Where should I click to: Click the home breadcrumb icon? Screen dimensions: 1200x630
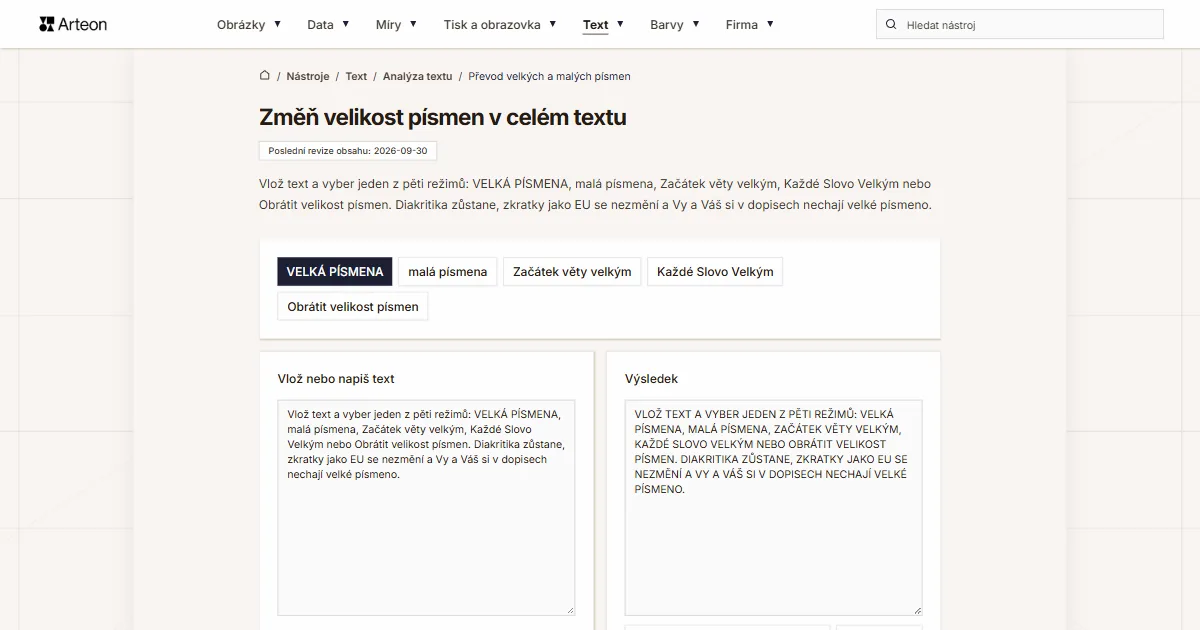coord(265,75)
